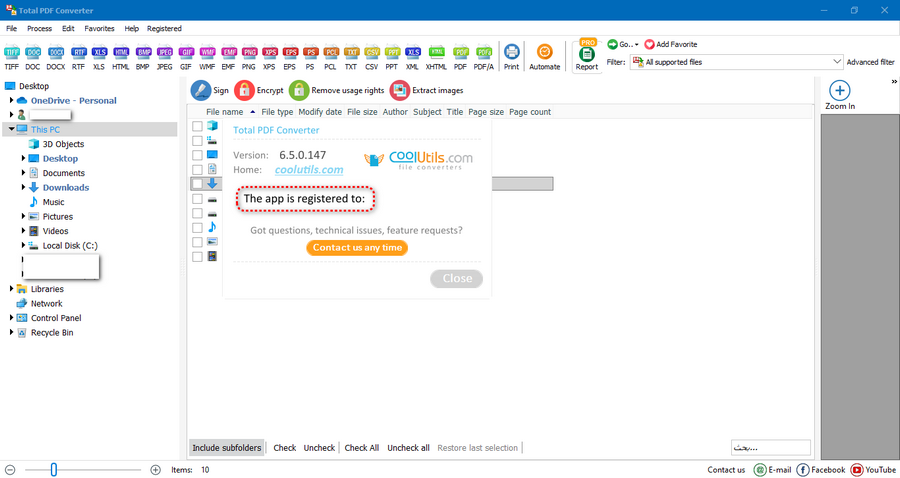Check the 3D Objects row checkbox
This screenshot has height=478, width=900.
tap(197, 126)
